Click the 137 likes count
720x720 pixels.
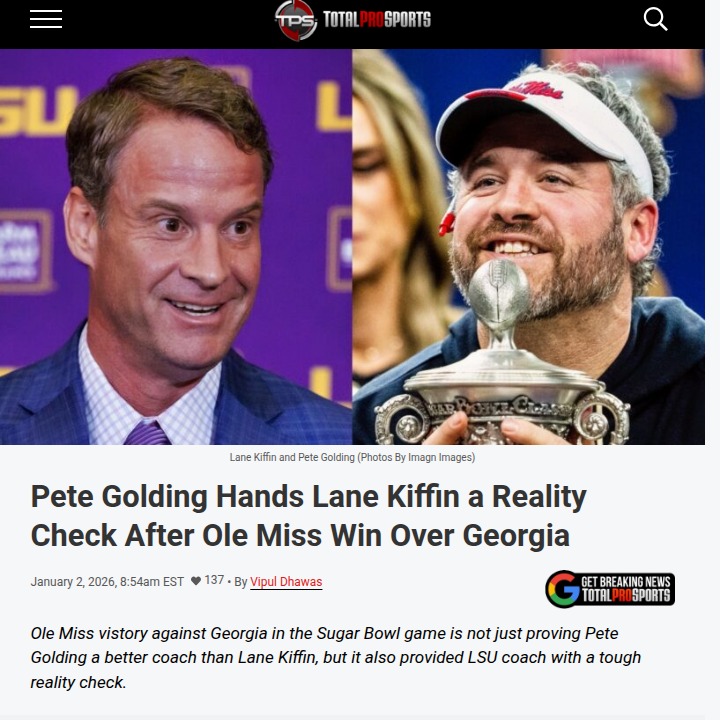(214, 580)
